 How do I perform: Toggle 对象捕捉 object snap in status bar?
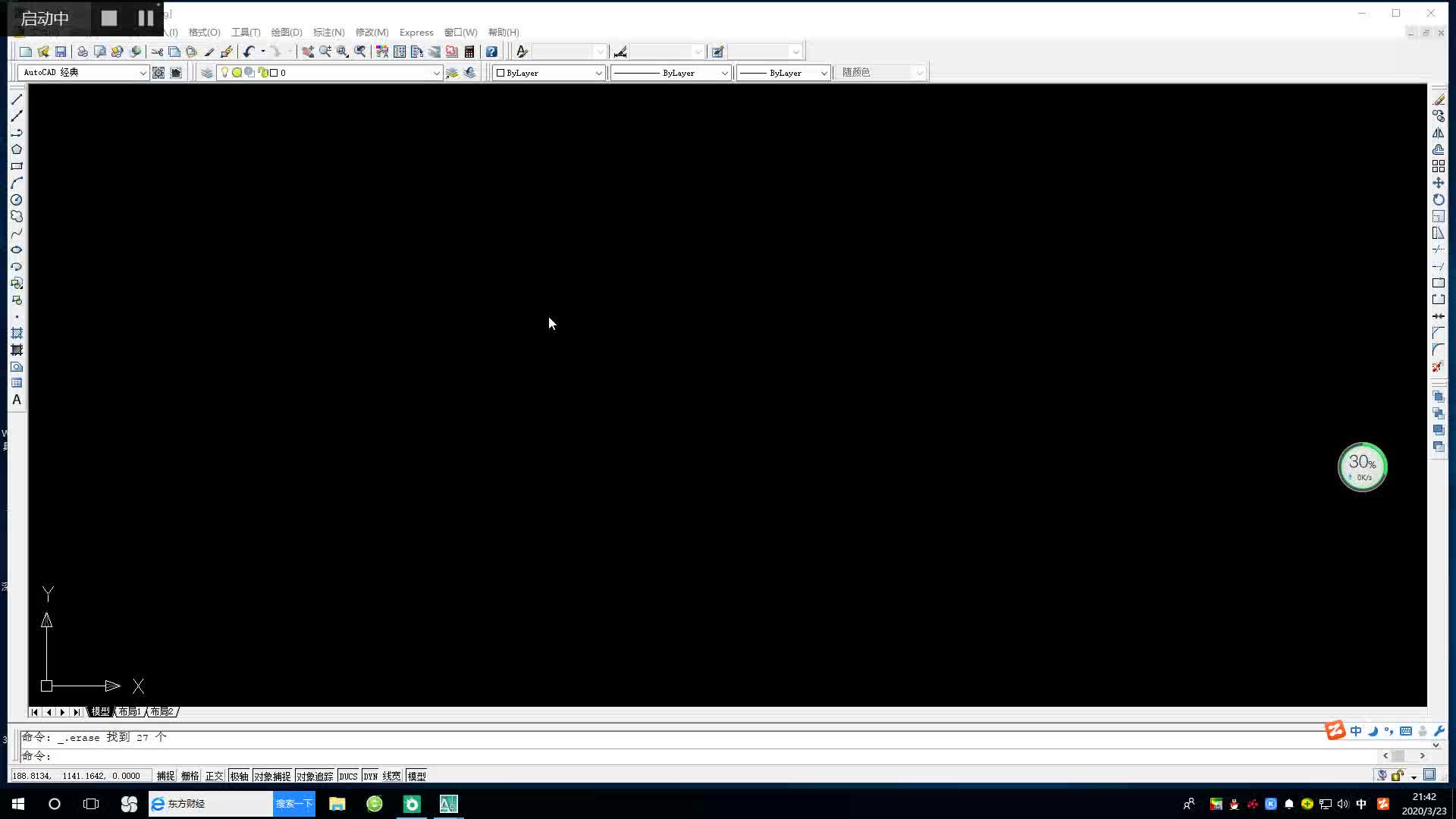pos(272,776)
